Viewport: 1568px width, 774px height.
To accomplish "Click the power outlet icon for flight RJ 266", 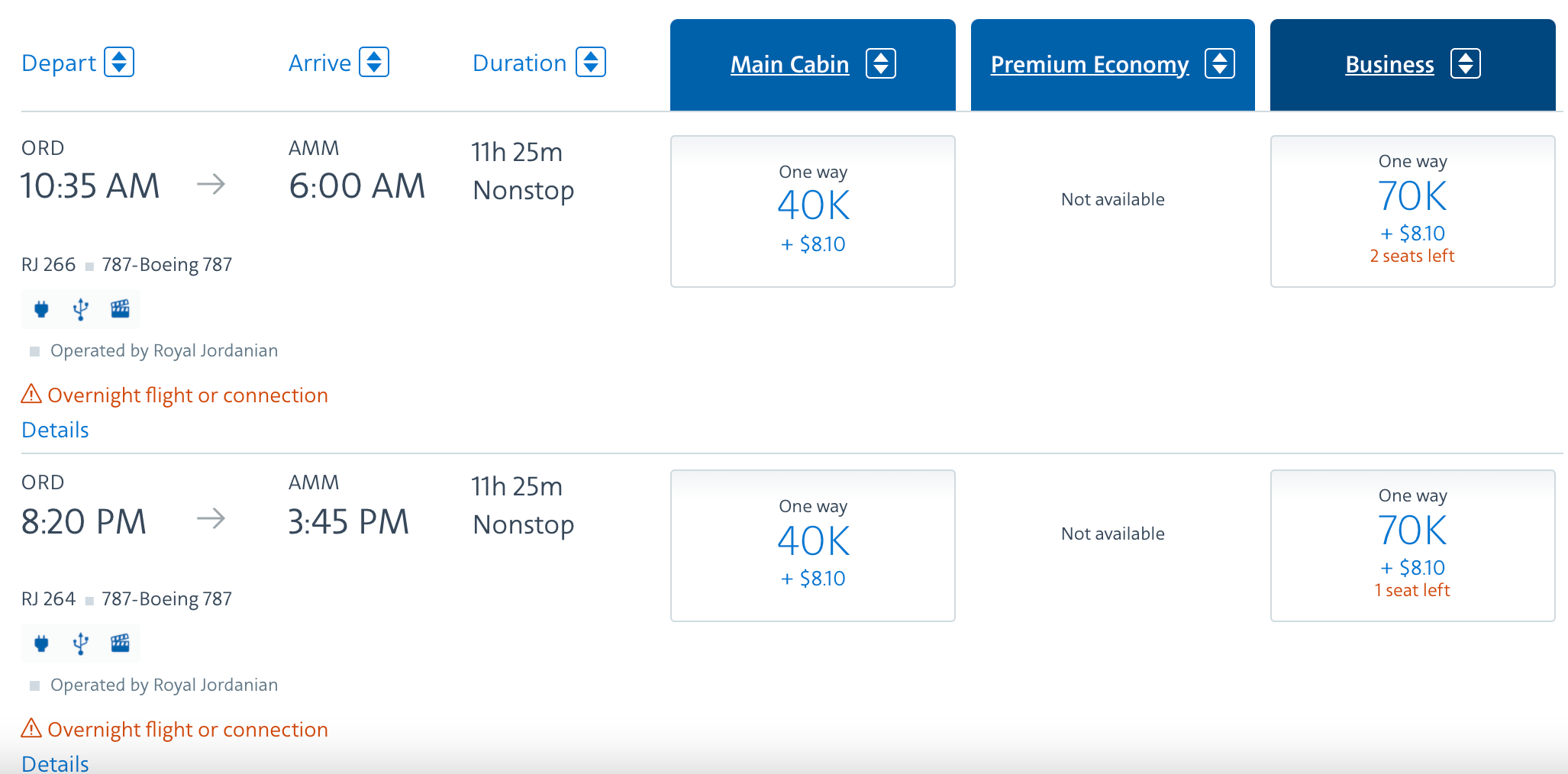I will pos(41,309).
